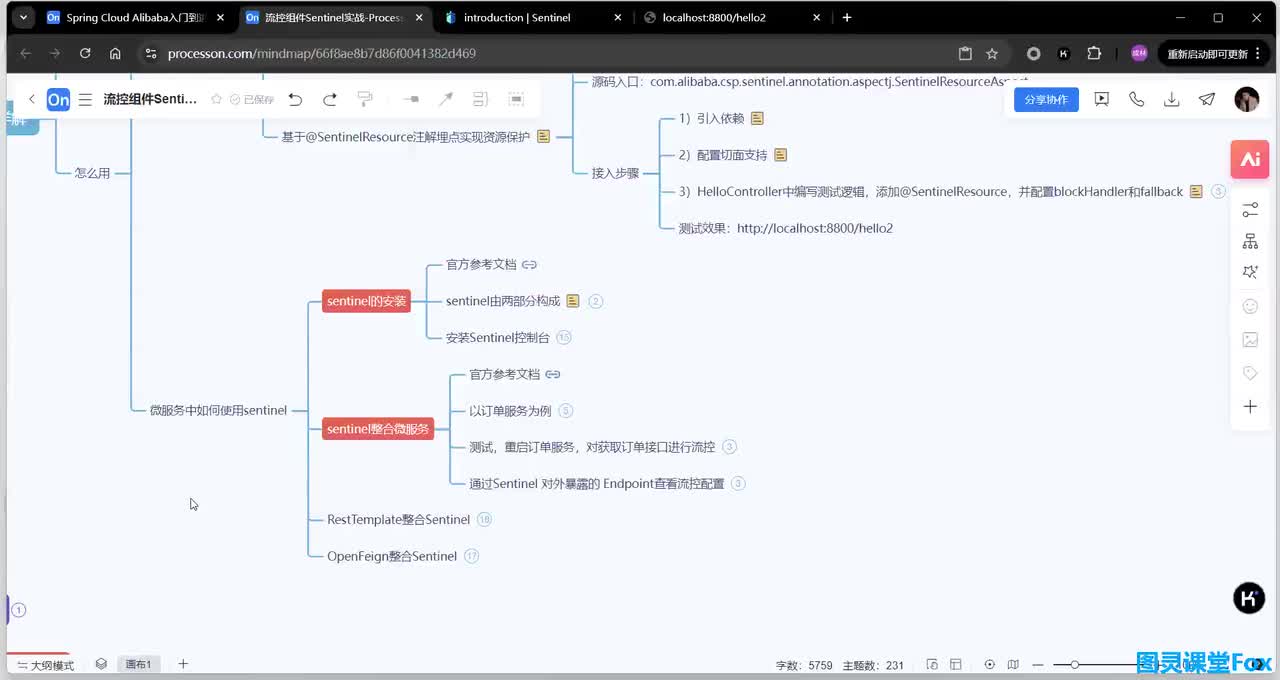Click the round K floating button
The width and height of the screenshot is (1280, 680).
pyautogui.click(x=1249, y=598)
